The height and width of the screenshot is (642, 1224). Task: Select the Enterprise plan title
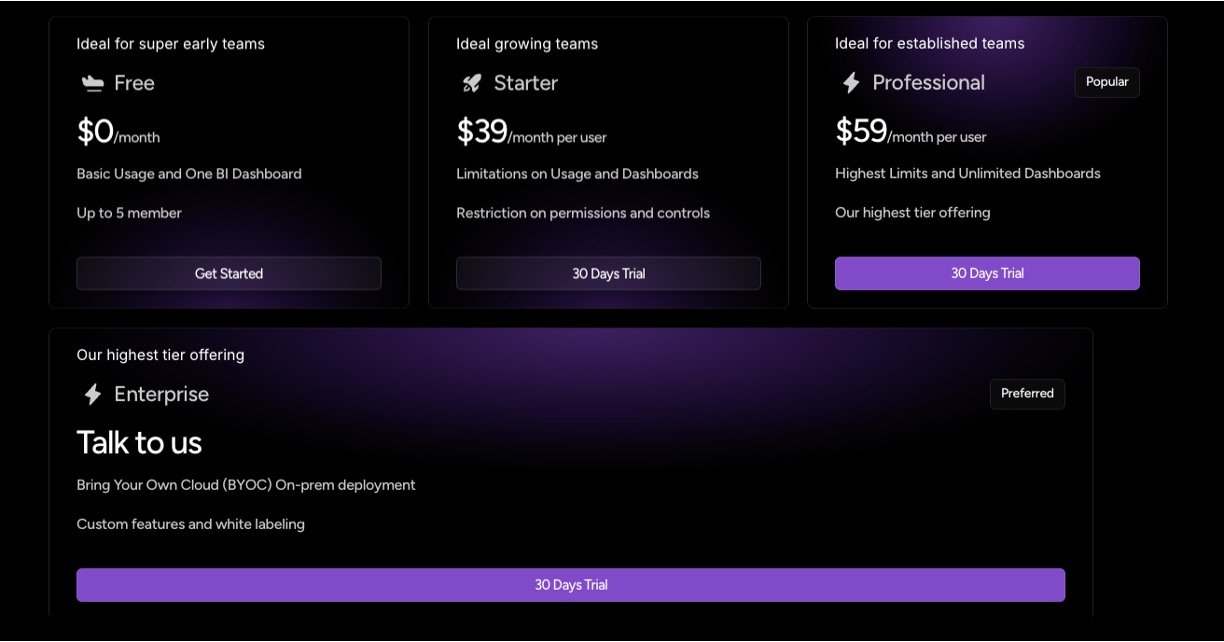pos(161,395)
